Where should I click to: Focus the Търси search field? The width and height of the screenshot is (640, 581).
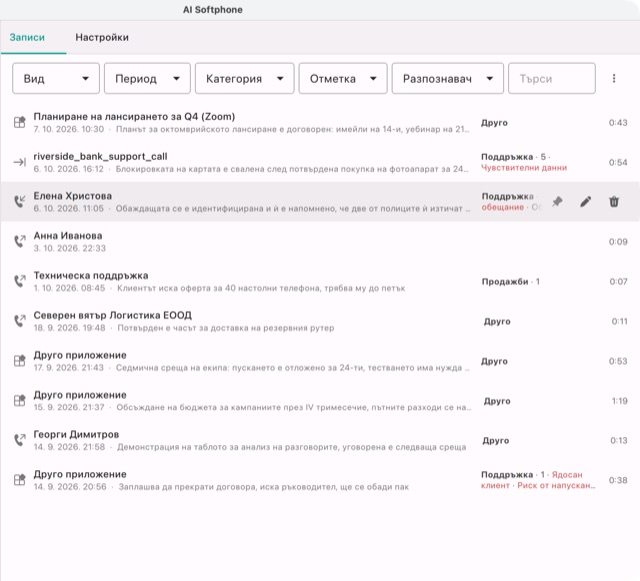coord(552,78)
